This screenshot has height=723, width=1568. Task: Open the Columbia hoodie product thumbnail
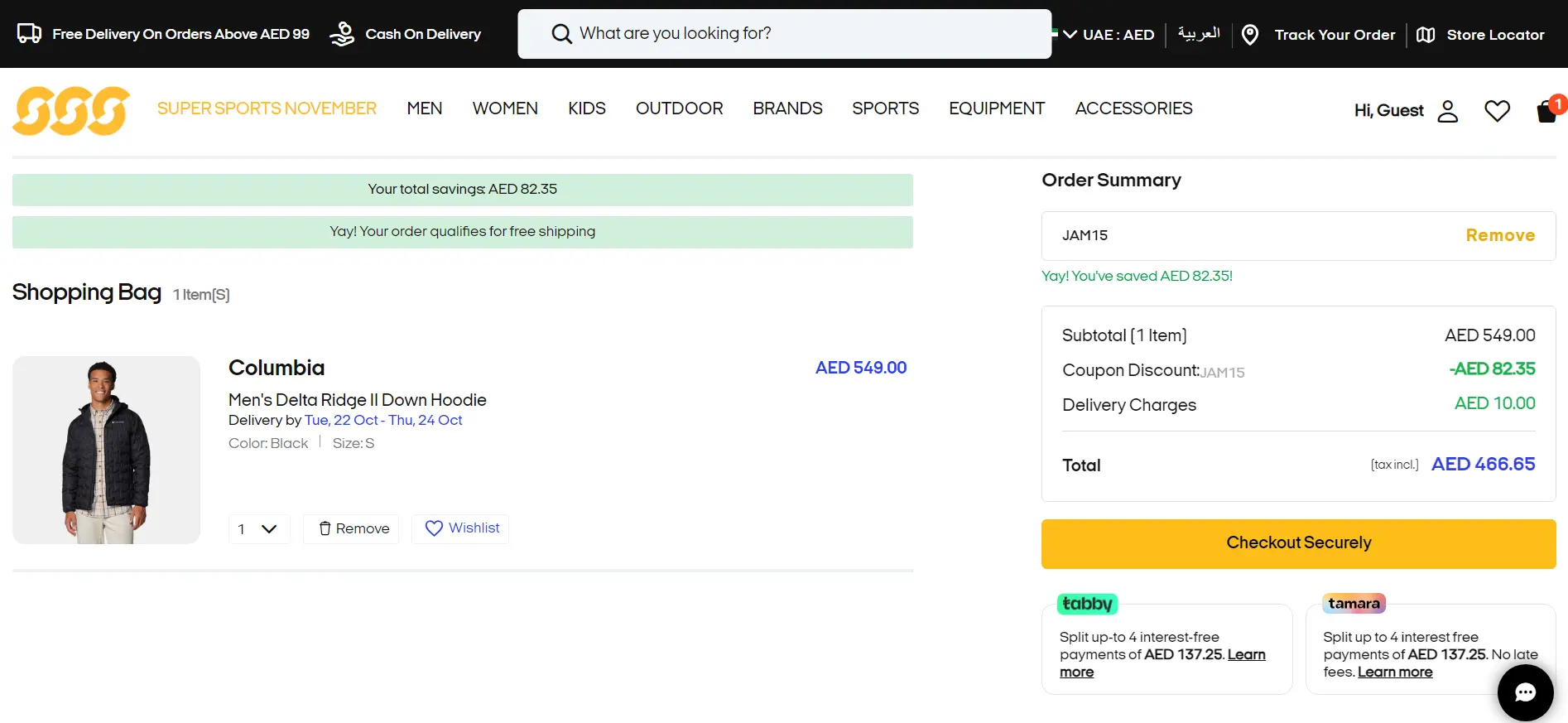pyautogui.click(x=106, y=450)
